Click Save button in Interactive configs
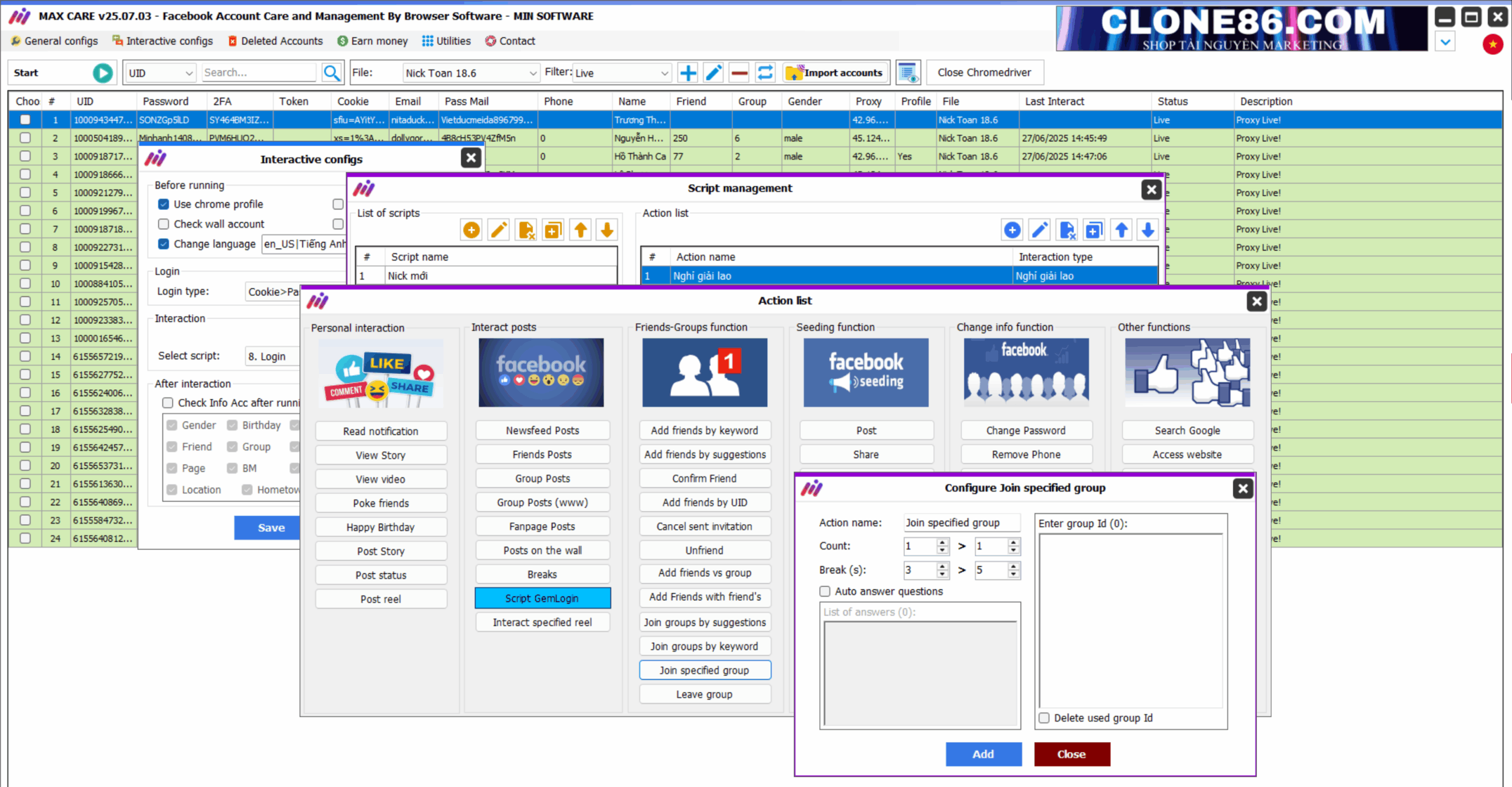 pos(268,528)
